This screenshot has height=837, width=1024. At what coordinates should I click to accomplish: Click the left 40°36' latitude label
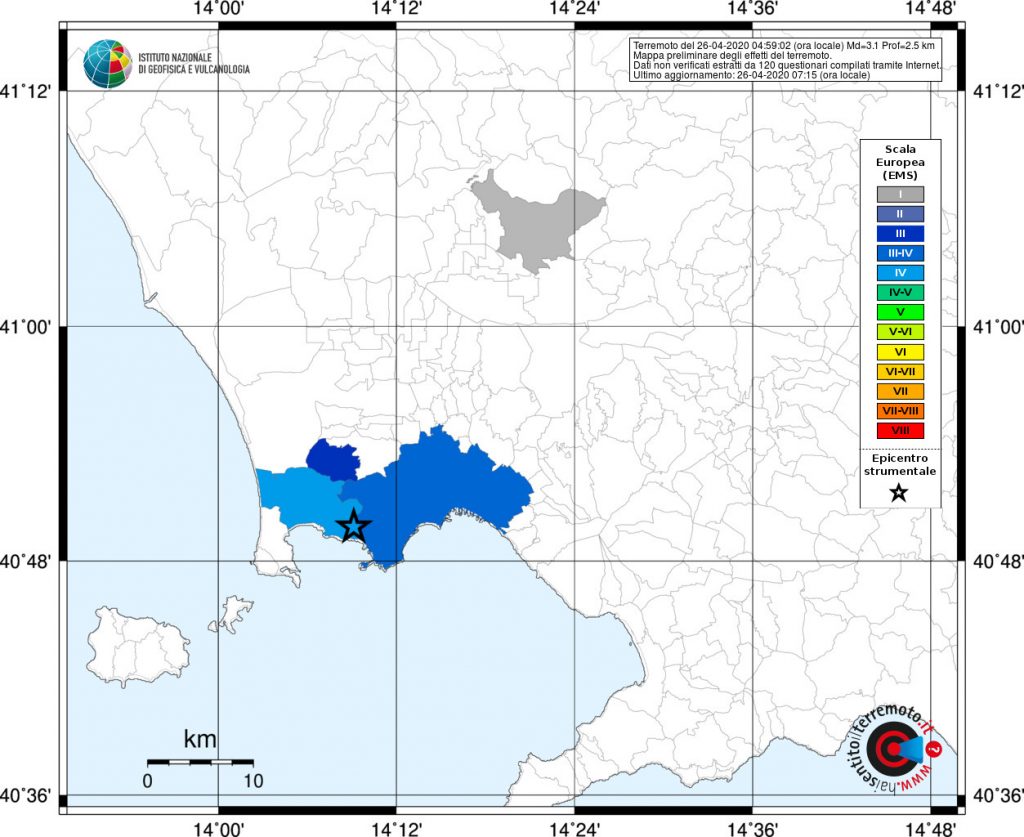[25, 796]
